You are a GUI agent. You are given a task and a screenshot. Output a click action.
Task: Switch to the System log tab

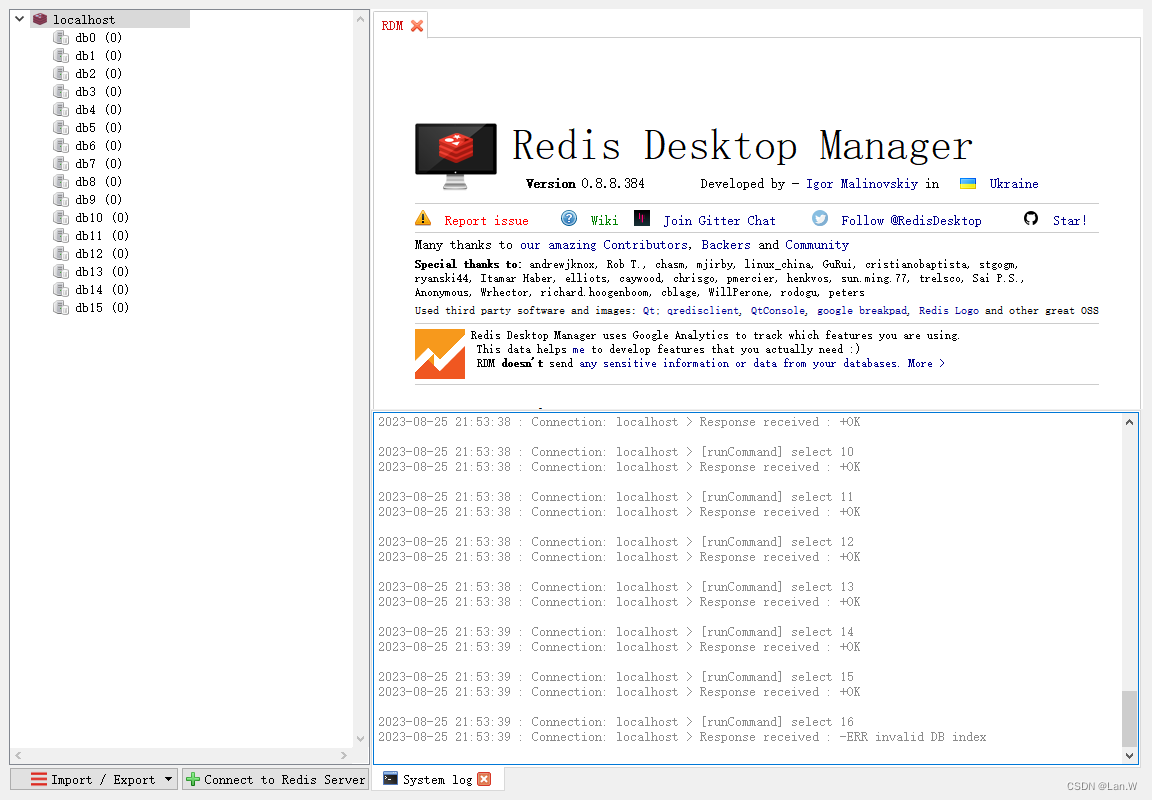tap(437, 779)
